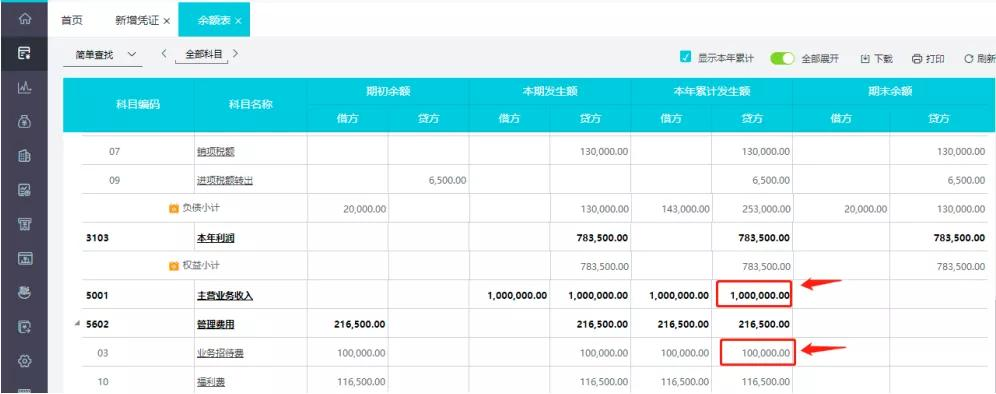The image size is (996, 394).
Task: Click sub-account code 03
Action: [103, 353]
